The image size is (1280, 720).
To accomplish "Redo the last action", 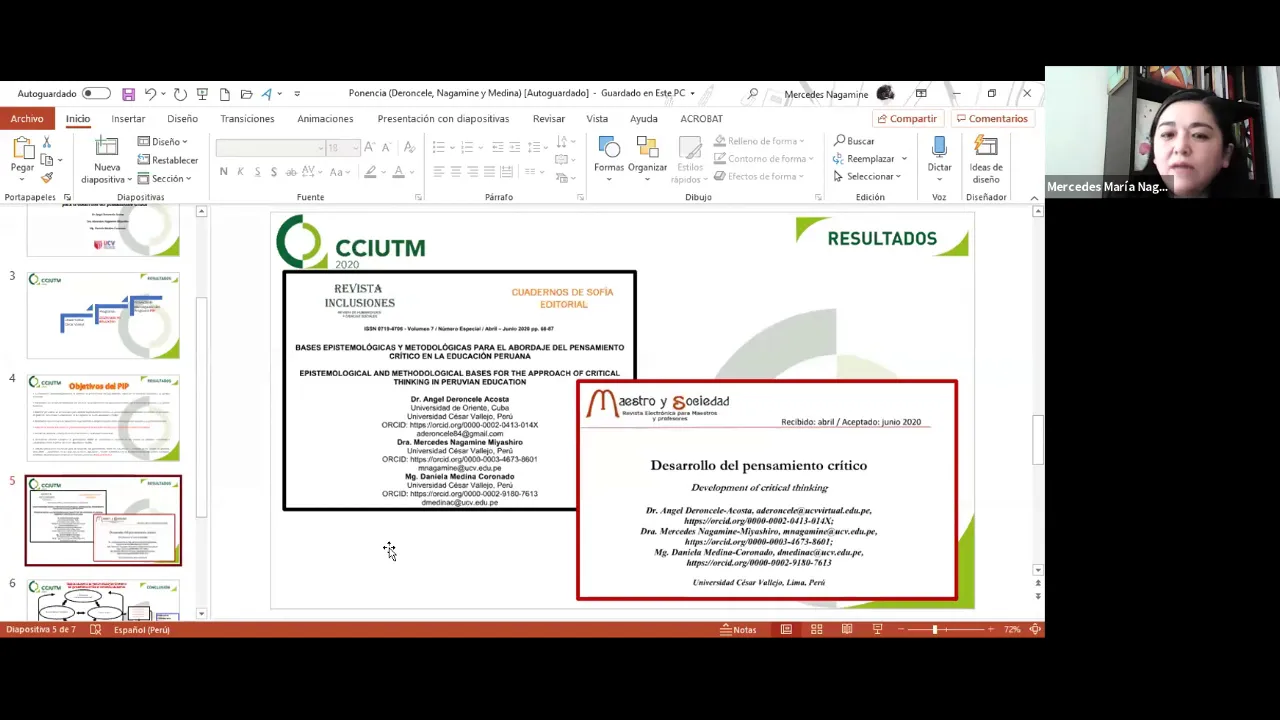I will (x=180, y=94).
